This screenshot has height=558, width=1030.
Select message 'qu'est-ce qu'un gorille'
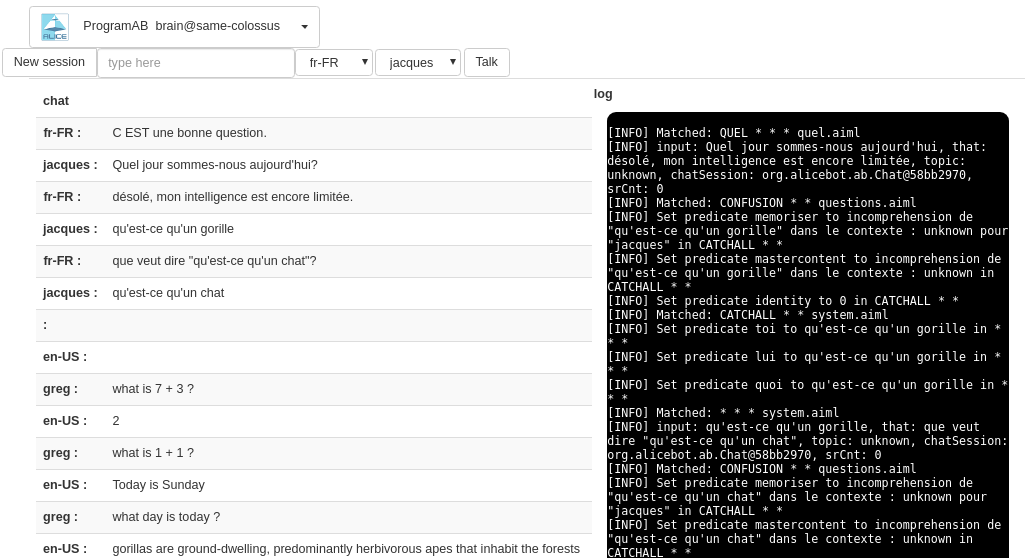coord(173,229)
